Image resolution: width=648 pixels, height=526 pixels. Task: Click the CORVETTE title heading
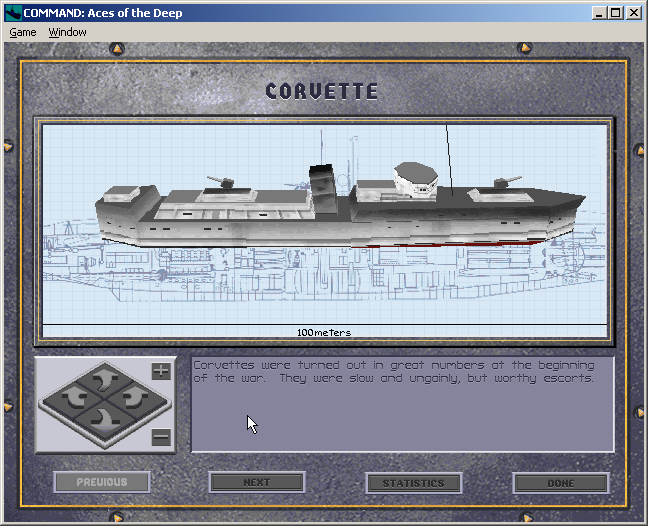click(x=322, y=91)
